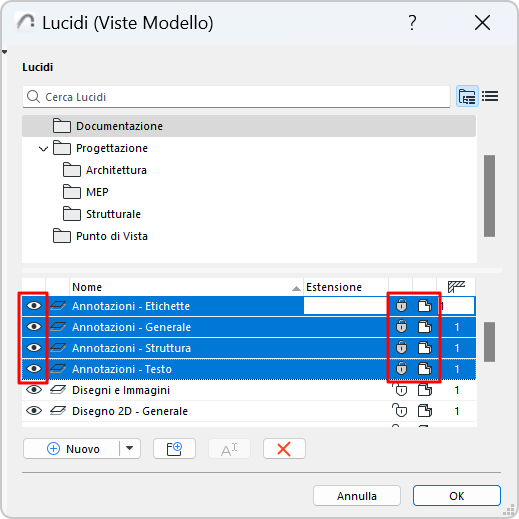This screenshot has width=519, height=519.
Task: Click the Annulla button
Action: click(357, 496)
